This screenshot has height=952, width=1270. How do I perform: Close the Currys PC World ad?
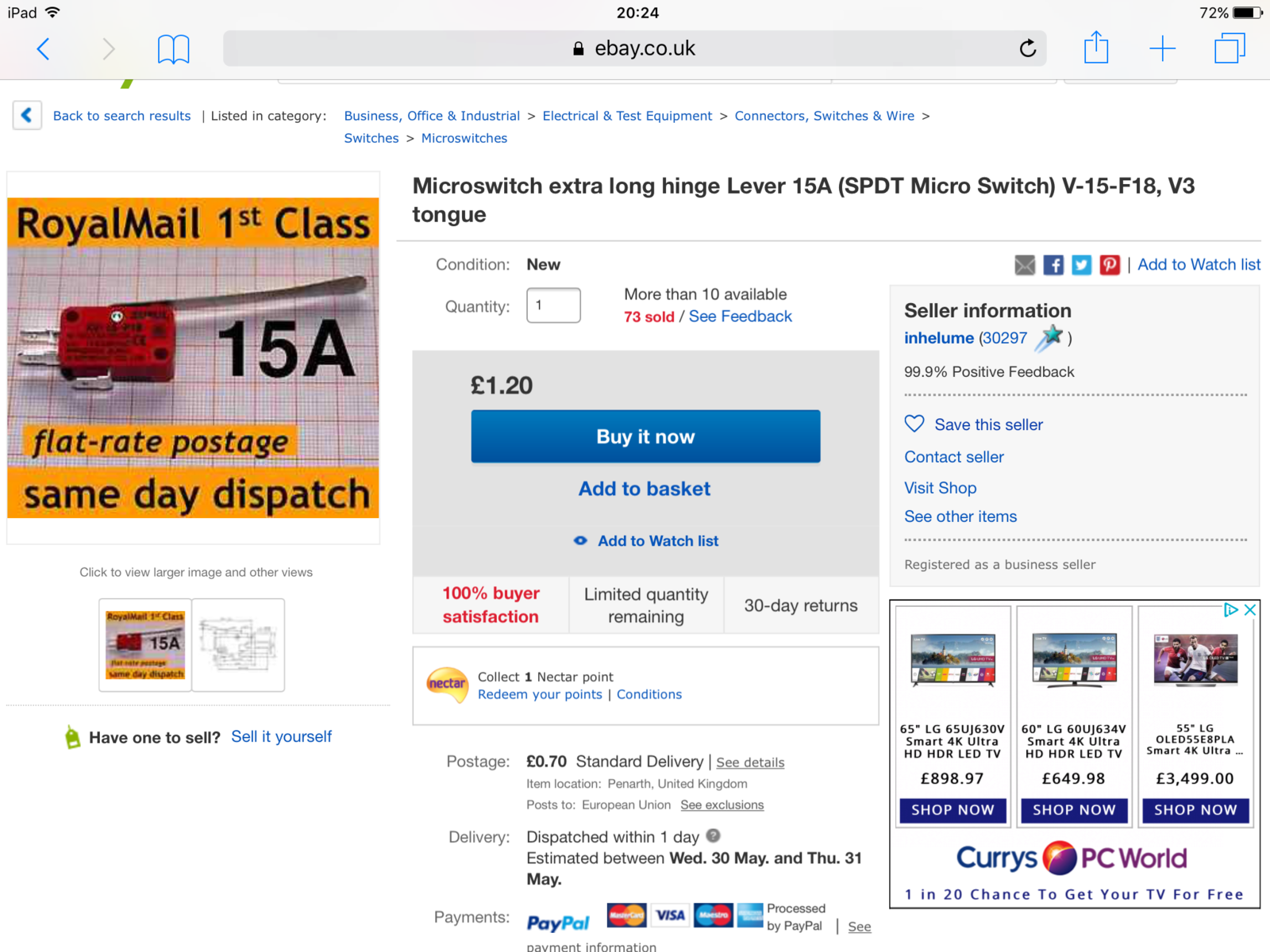click(1250, 609)
